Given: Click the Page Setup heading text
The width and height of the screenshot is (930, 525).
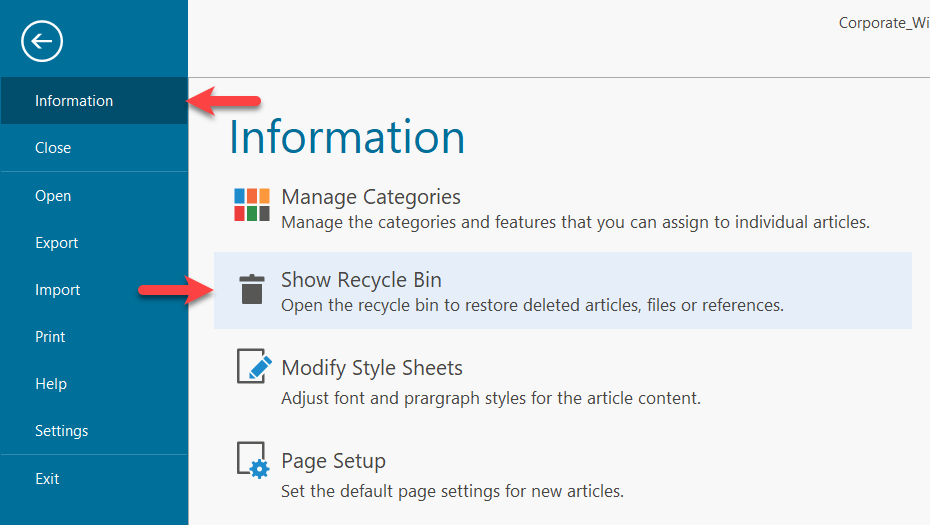Looking at the screenshot, I should point(333,461).
